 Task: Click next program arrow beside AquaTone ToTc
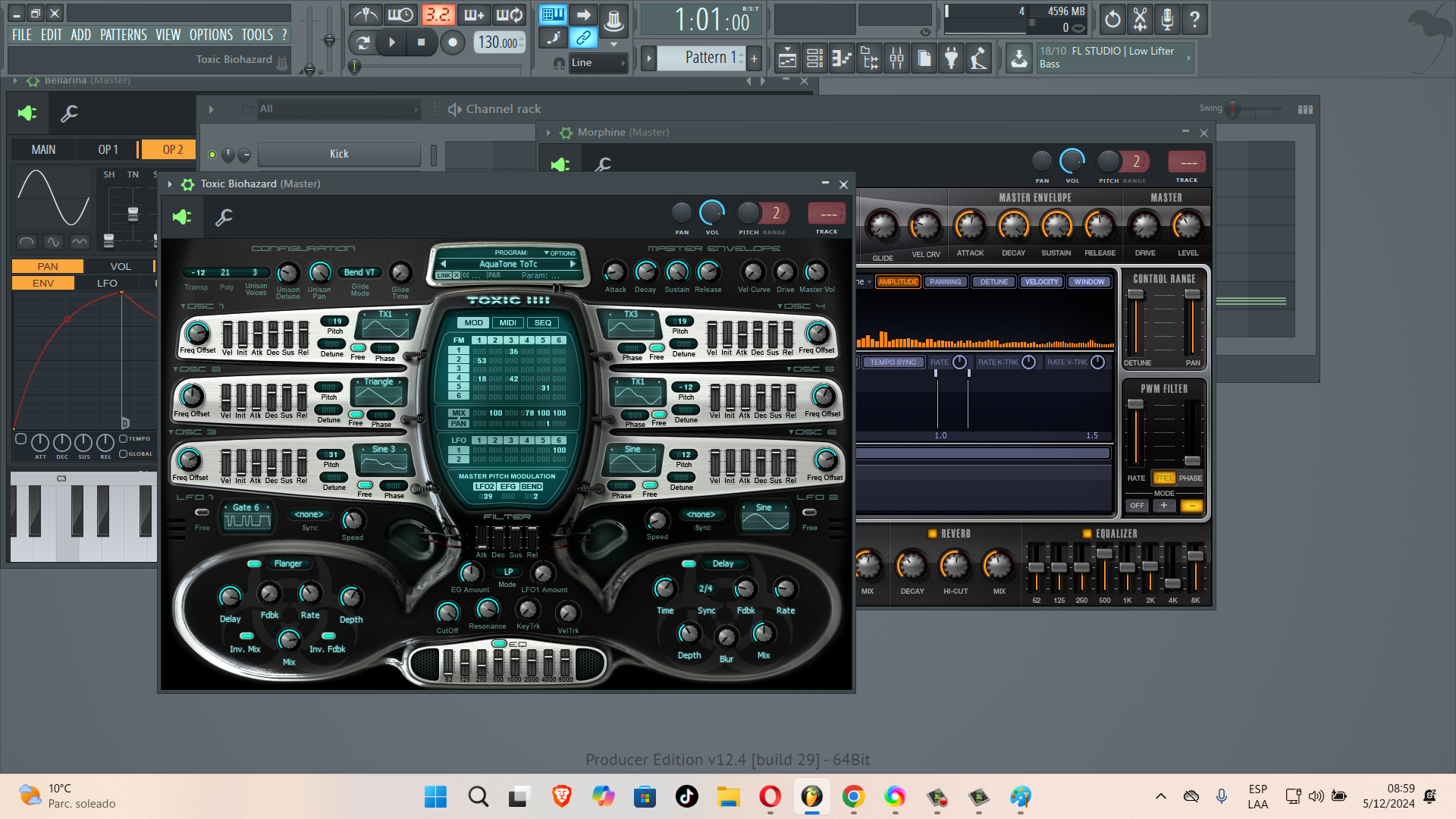573,264
